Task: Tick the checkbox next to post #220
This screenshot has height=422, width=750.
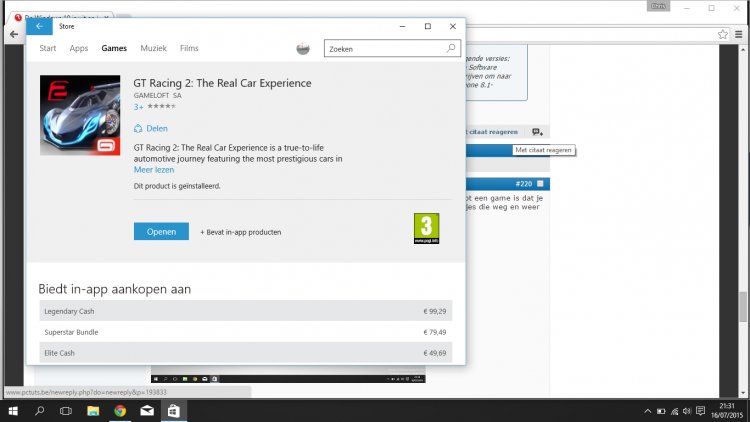Action: (x=540, y=184)
